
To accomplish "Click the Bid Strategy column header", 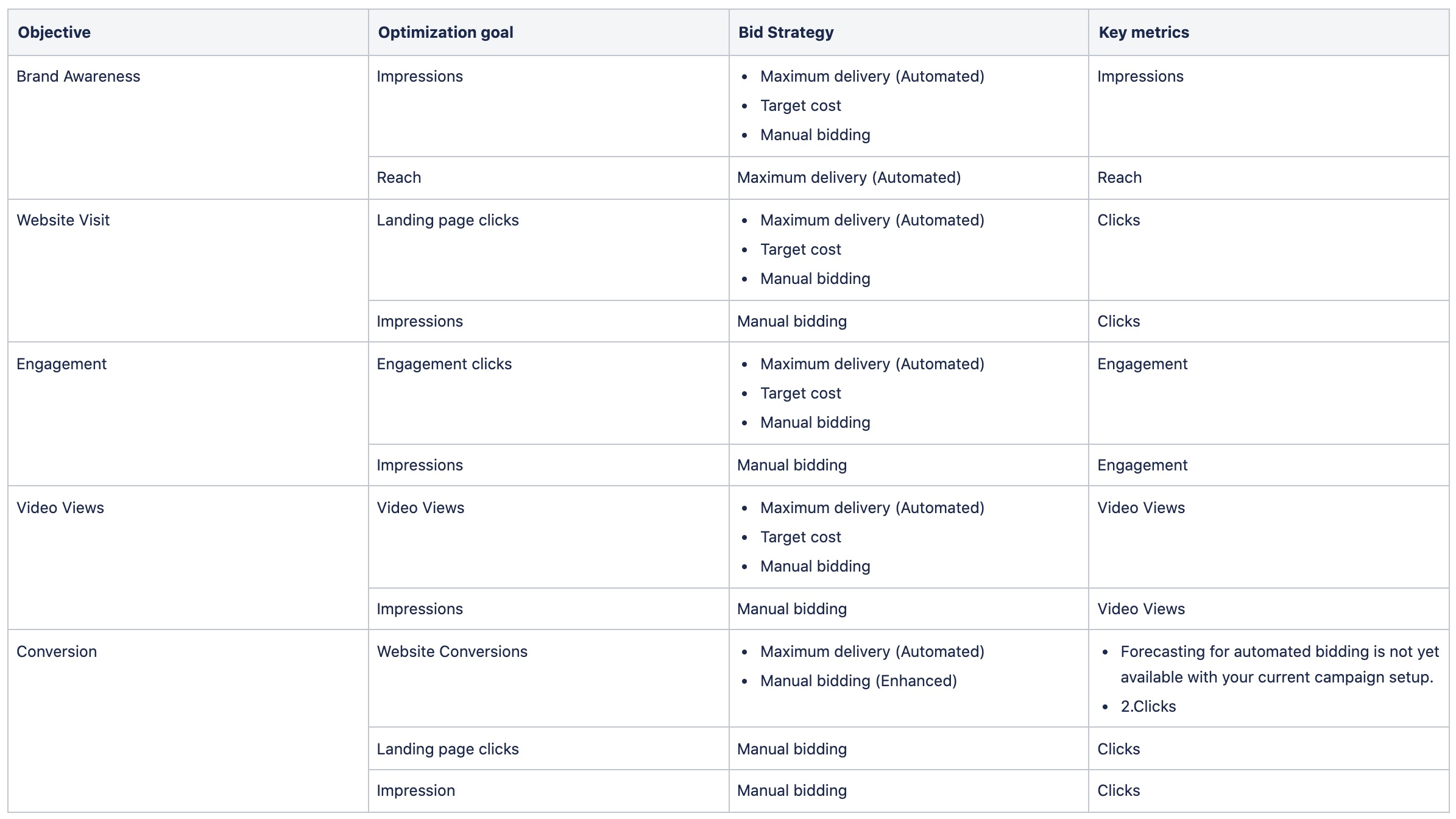I will click(786, 32).
